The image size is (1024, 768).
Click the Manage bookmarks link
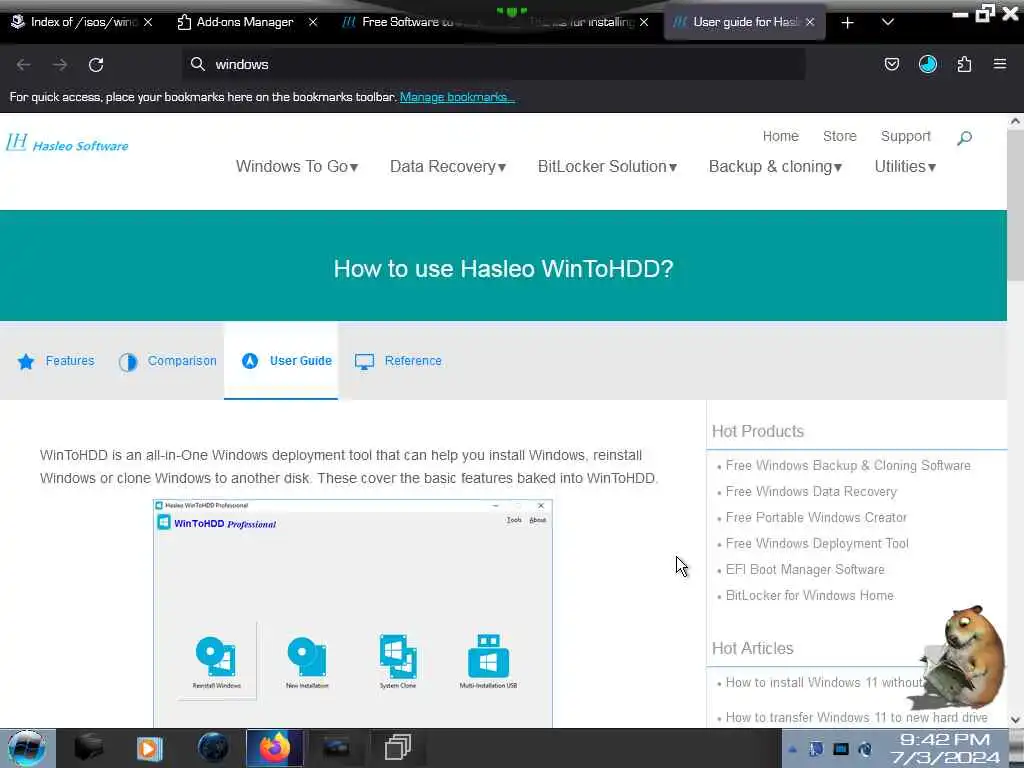tap(457, 97)
